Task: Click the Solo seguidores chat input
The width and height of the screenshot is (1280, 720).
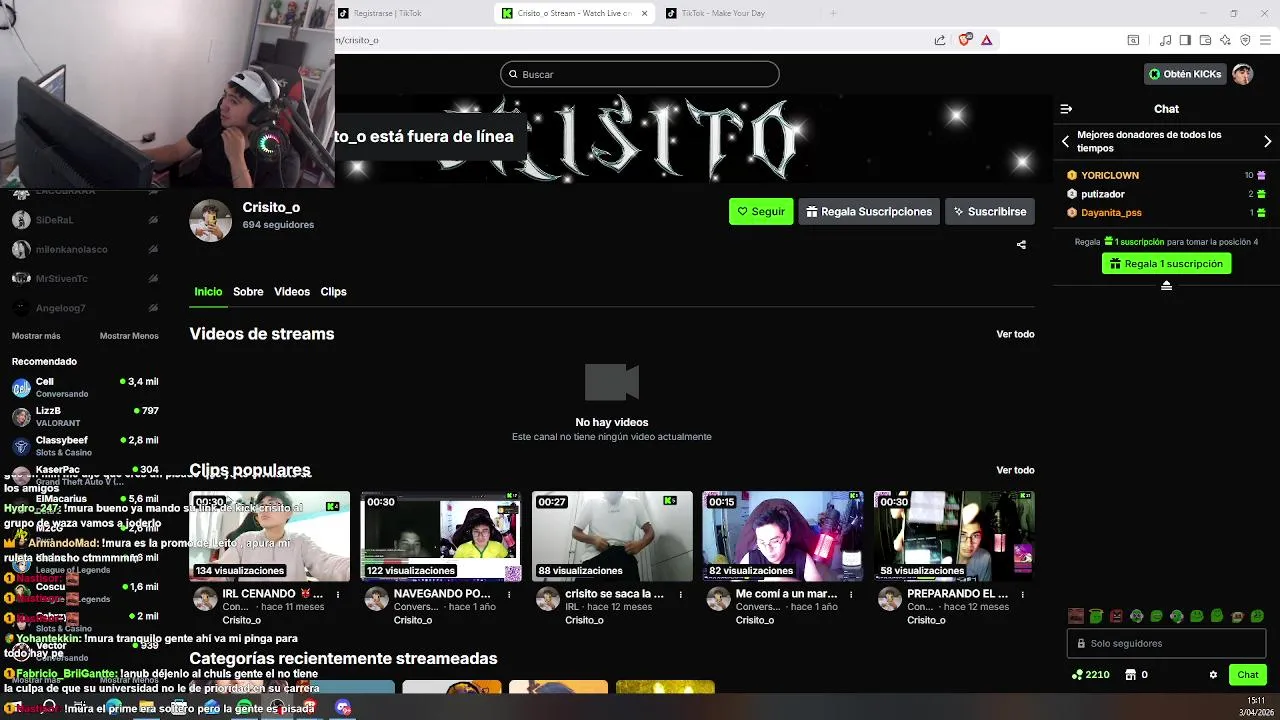Action: [x=1166, y=644]
